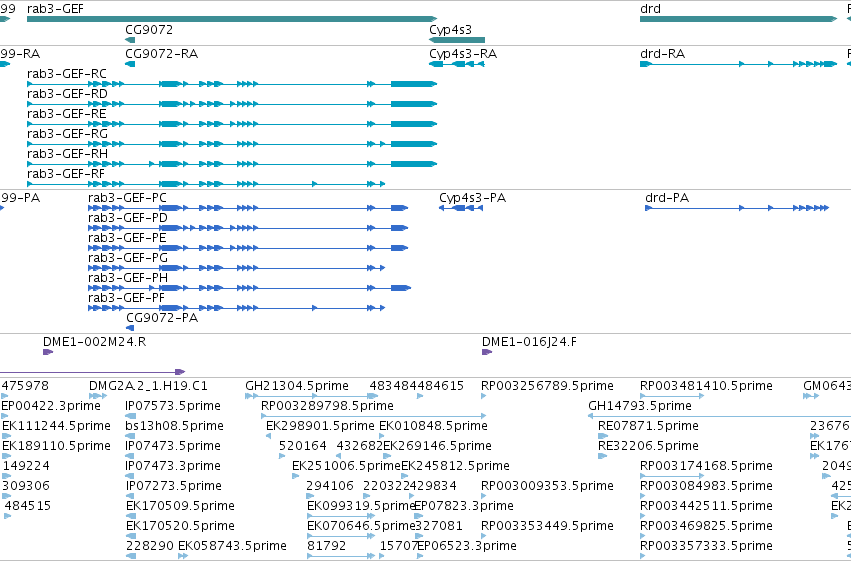Click protein rab3-GEF-PF label
851x561 pixels.
click(x=126, y=298)
